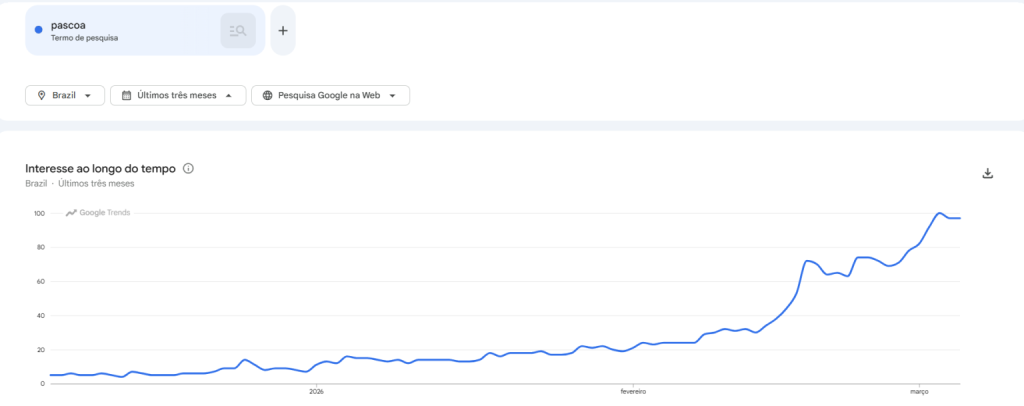
Task: Click the 2026 label on the time axis
Action: click(317, 391)
